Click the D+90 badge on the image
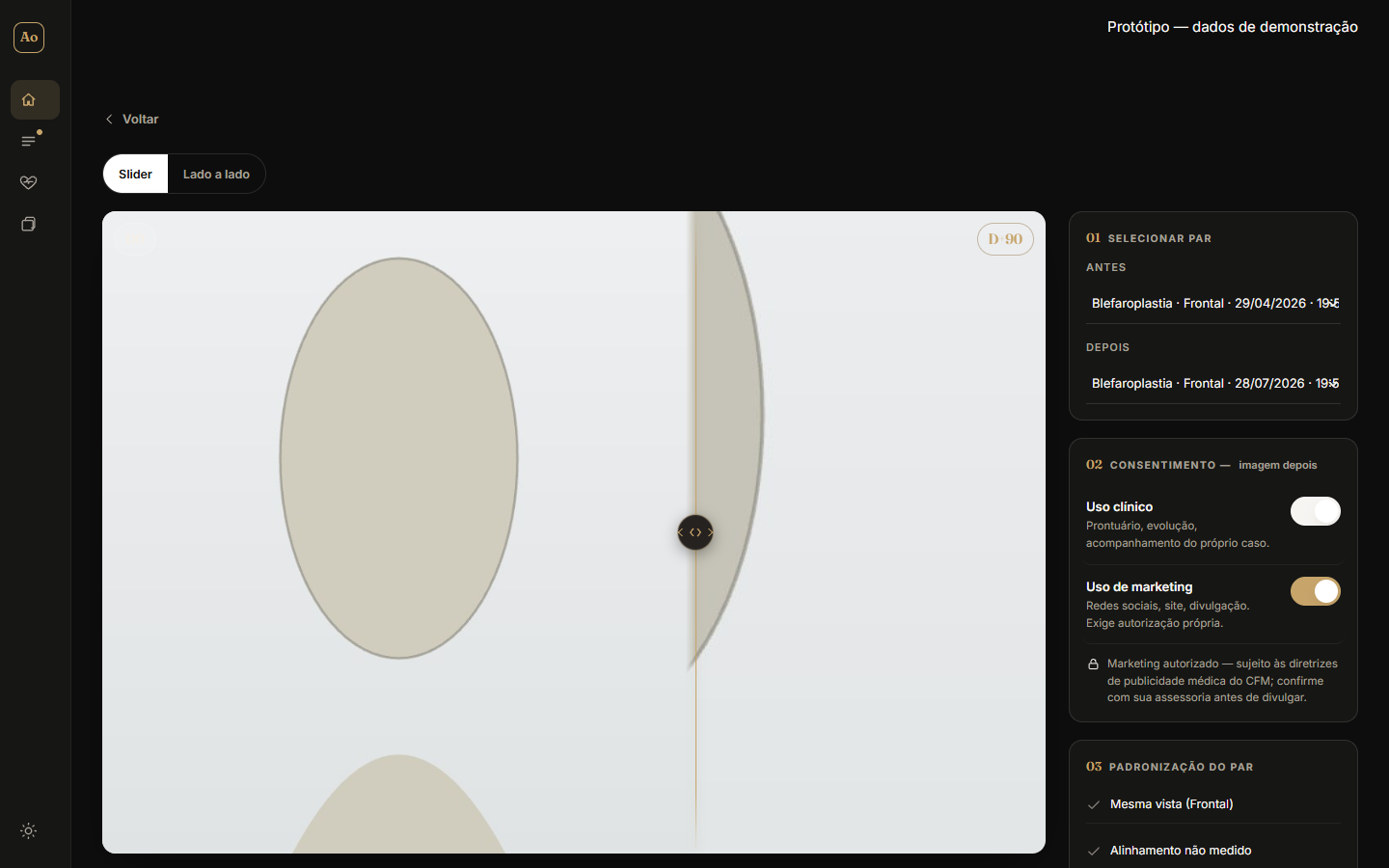This screenshot has height=868, width=1389. coord(1005,239)
